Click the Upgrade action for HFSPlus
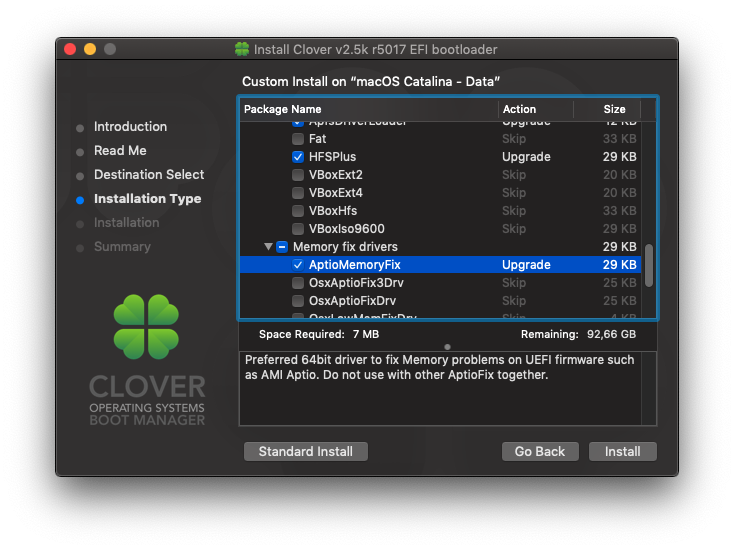This screenshot has height=550, width=734. (526, 157)
